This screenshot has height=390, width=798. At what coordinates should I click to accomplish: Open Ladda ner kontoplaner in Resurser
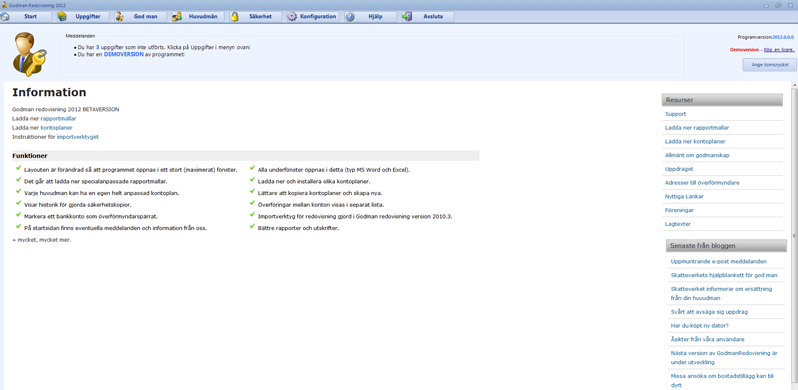pyautogui.click(x=695, y=142)
